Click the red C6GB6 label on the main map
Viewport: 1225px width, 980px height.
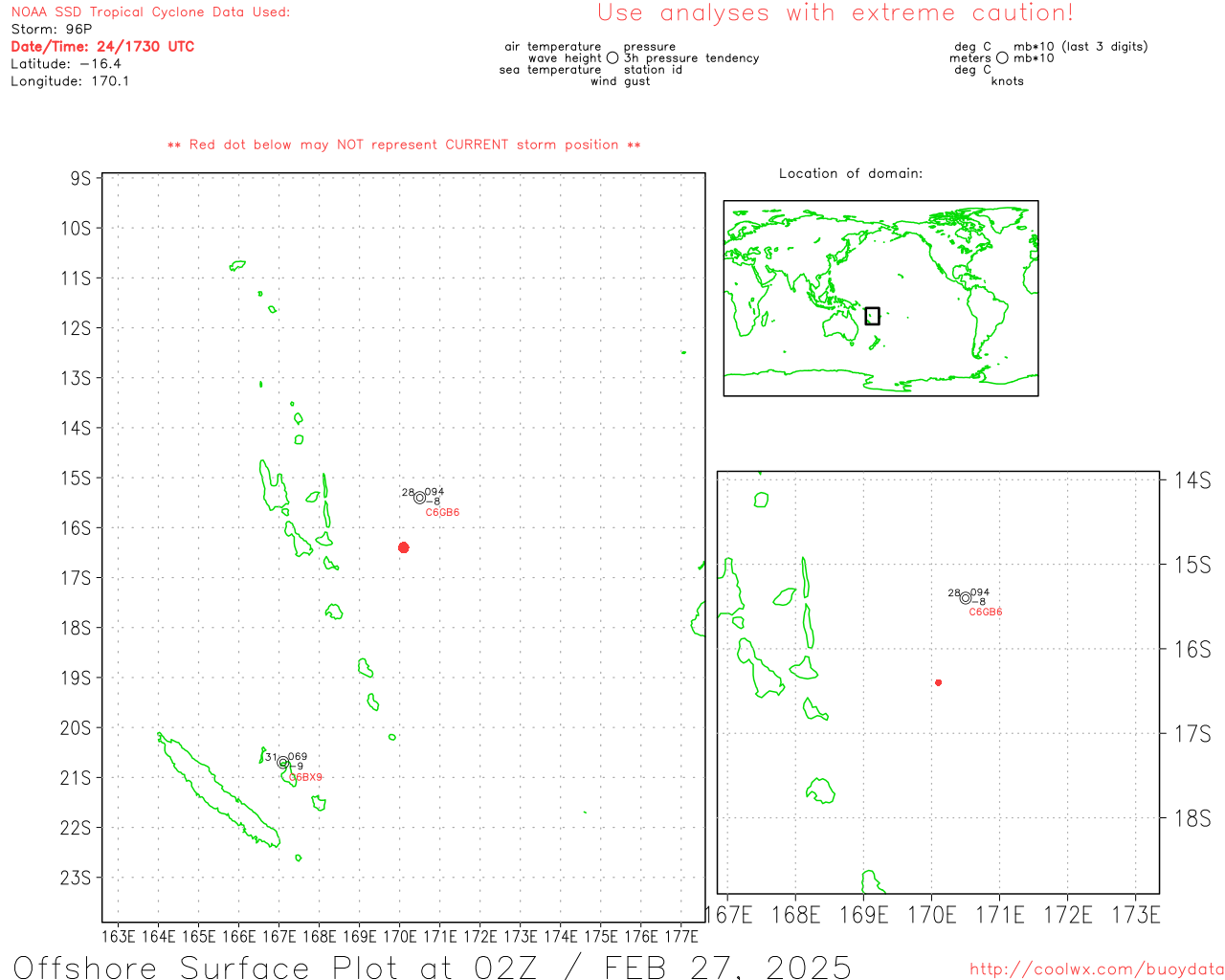pos(442,513)
